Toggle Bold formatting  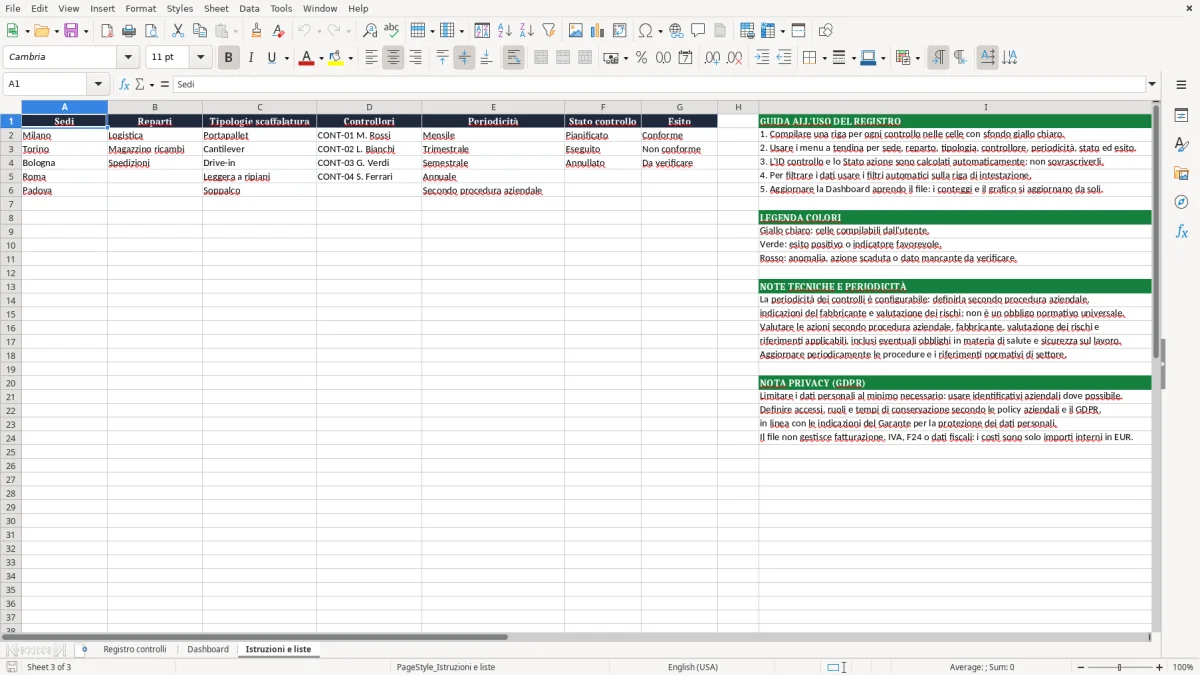point(228,58)
